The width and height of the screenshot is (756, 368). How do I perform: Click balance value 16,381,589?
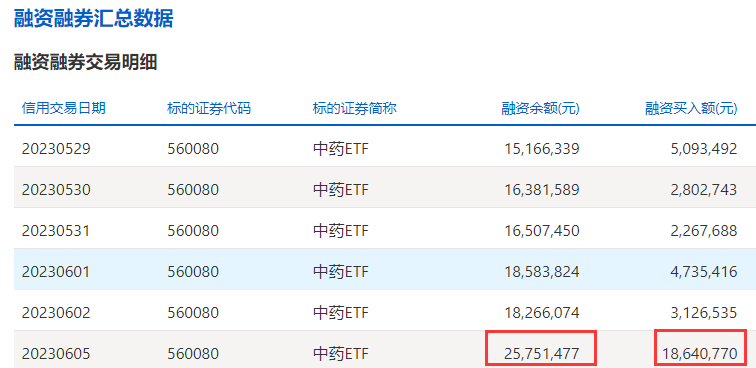541,190
